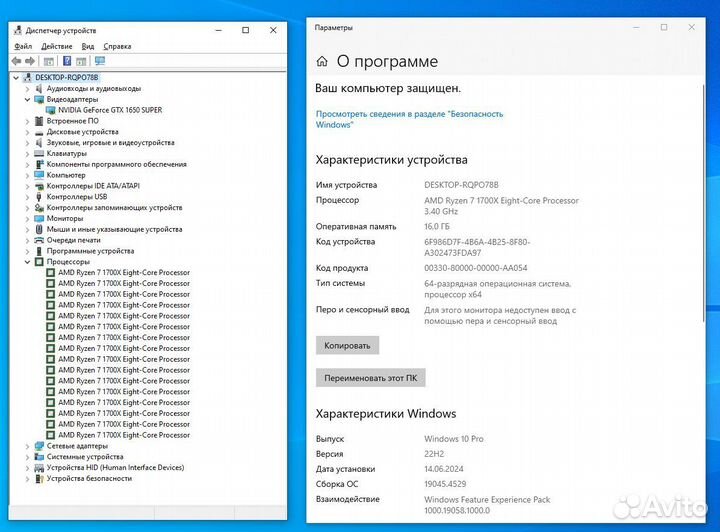Maximize the Диспетчер устройств window
720x532 pixels.
pyautogui.click(x=246, y=30)
